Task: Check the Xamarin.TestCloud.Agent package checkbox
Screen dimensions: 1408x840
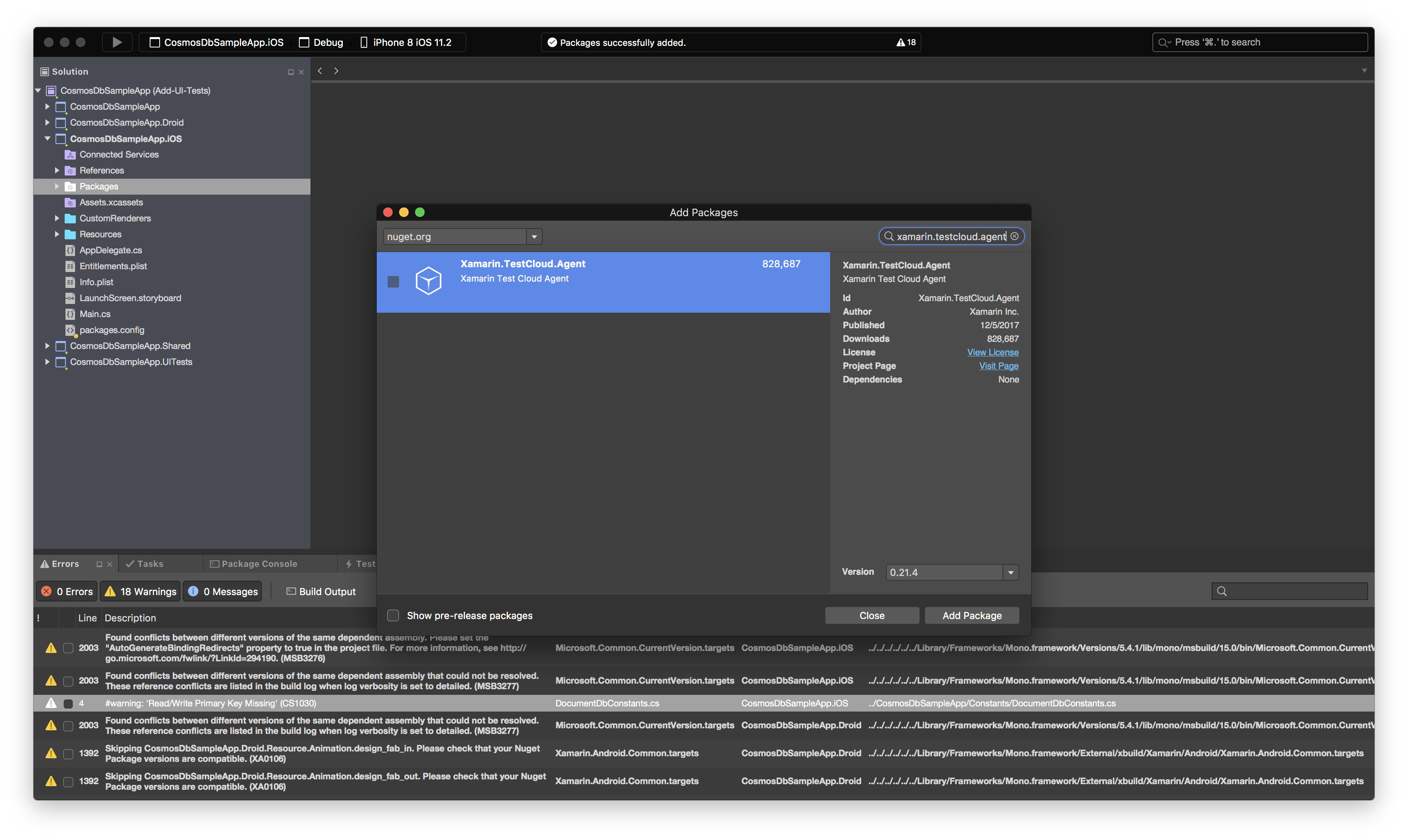Action: pyautogui.click(x=393, y=281)
